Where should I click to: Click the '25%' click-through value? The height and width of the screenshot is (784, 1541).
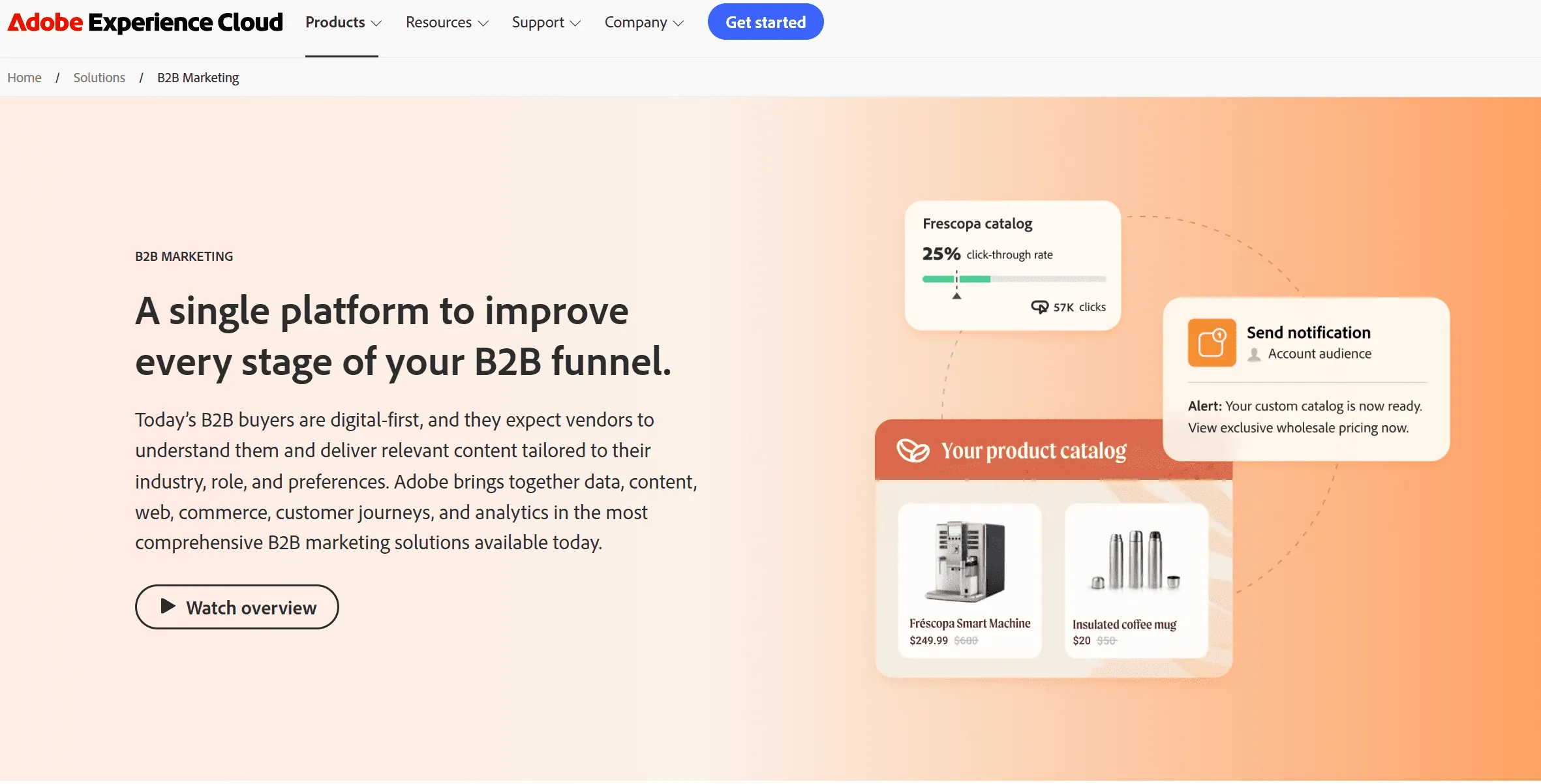pos(941,254)
